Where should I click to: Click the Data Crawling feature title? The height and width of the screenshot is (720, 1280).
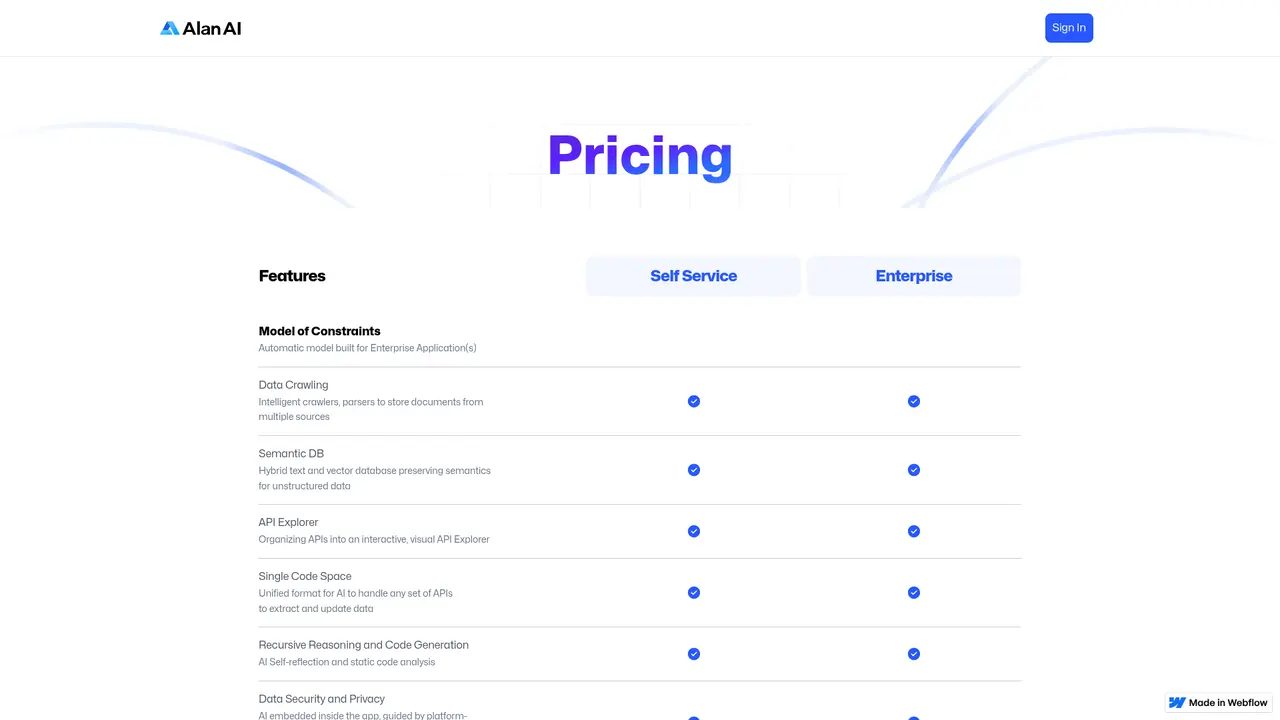click(293, 385)
